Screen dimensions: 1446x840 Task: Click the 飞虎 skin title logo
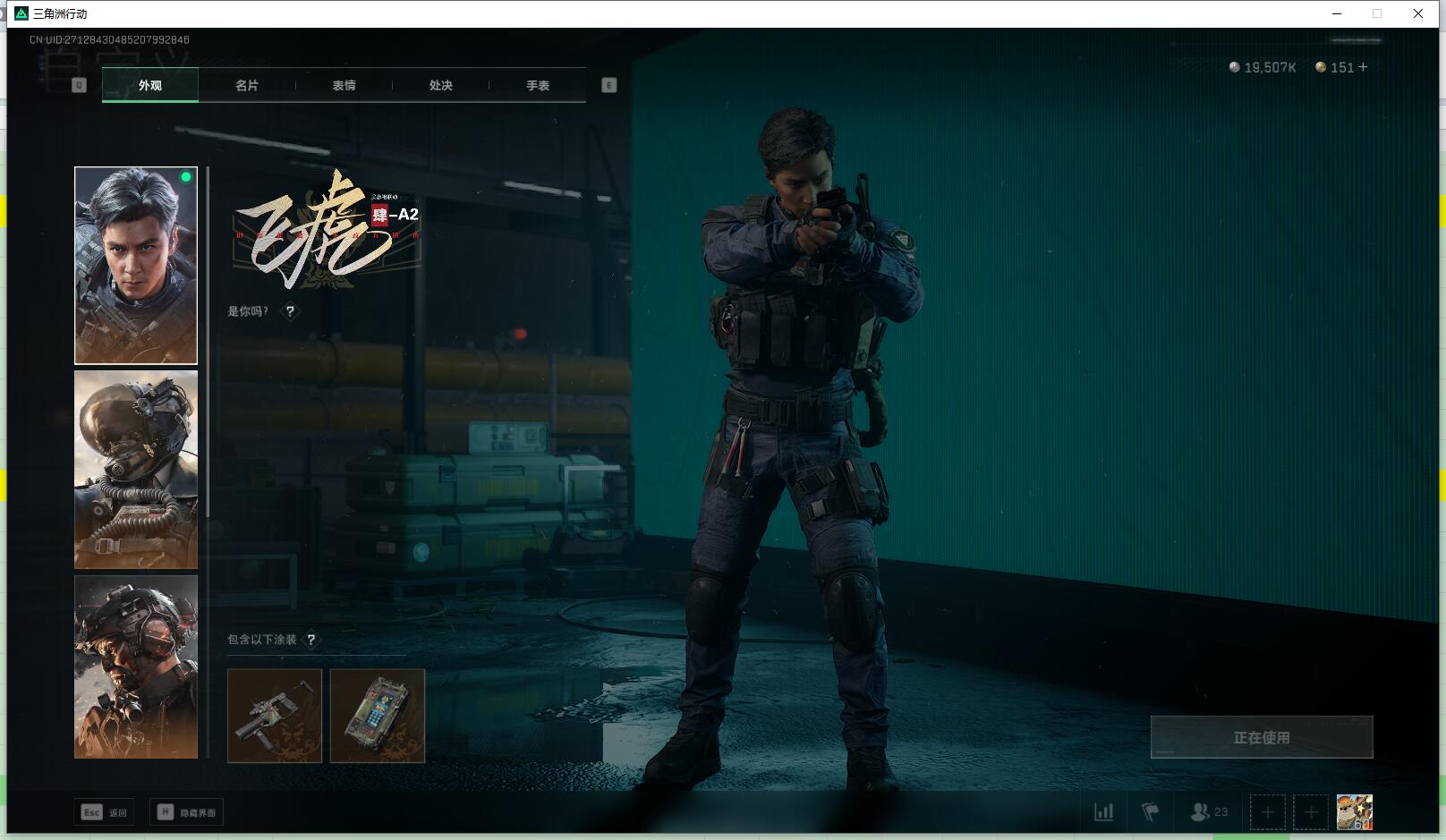point(326,229)
